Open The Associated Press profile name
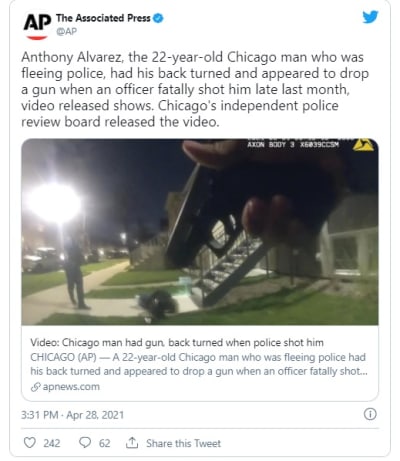Viewport: 400px width, 461px height. point(103,18)
